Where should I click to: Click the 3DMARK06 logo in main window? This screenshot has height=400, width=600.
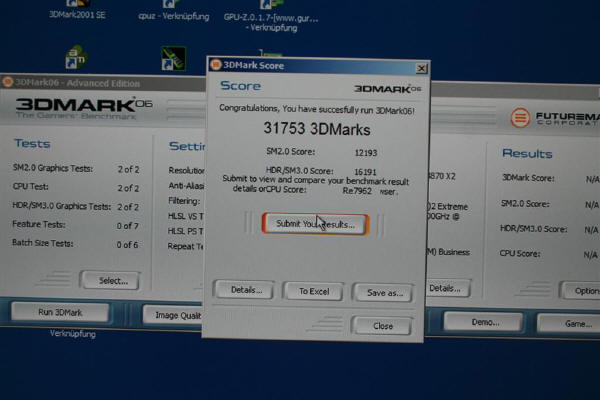(x=84, y=108)
